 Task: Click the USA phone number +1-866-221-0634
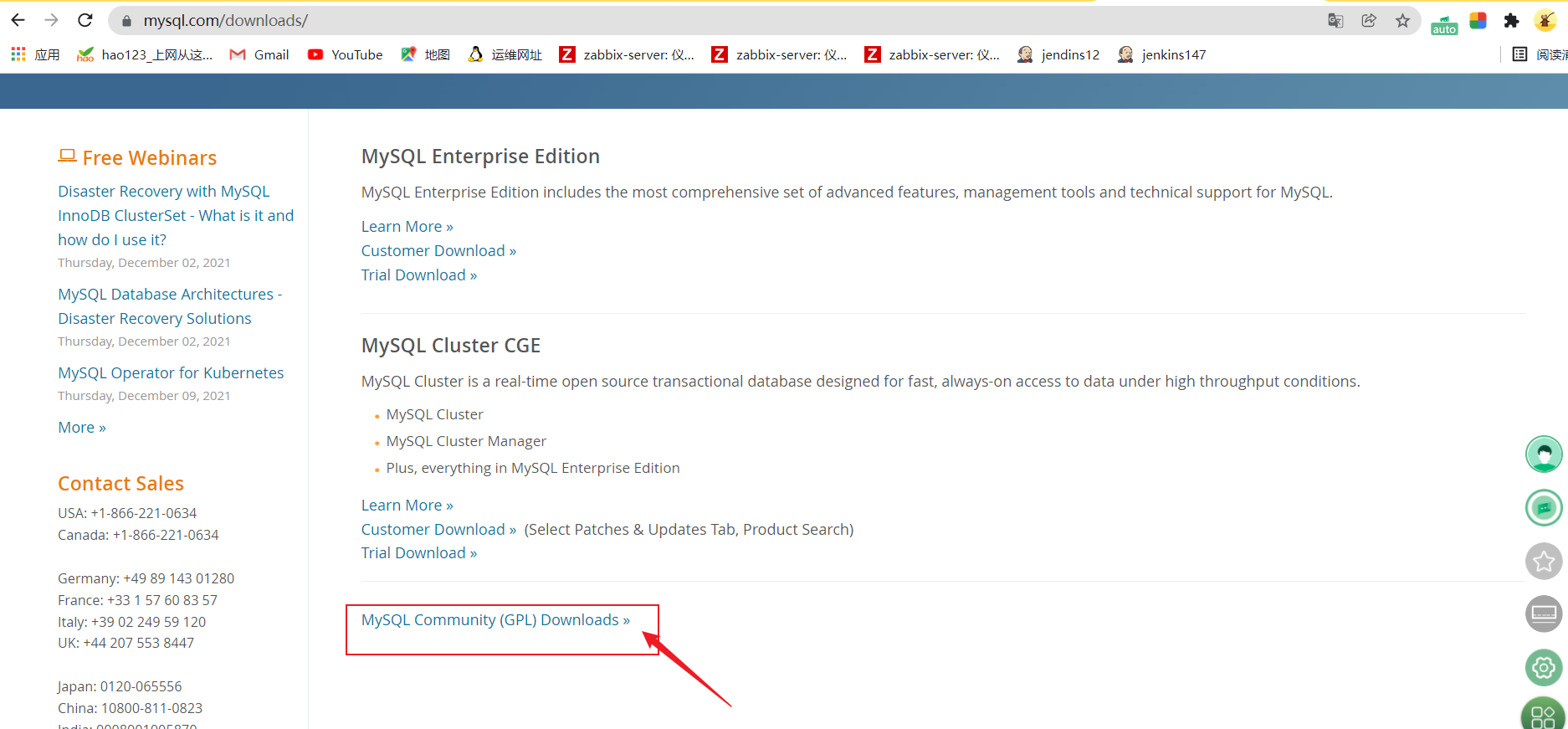pyautogui.click(x=144, y=513)
